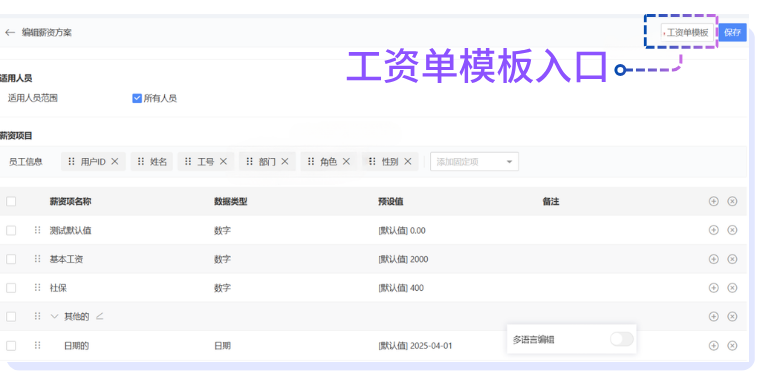
Task: Click the 日期 data type cell
Action: pos(222,346)
